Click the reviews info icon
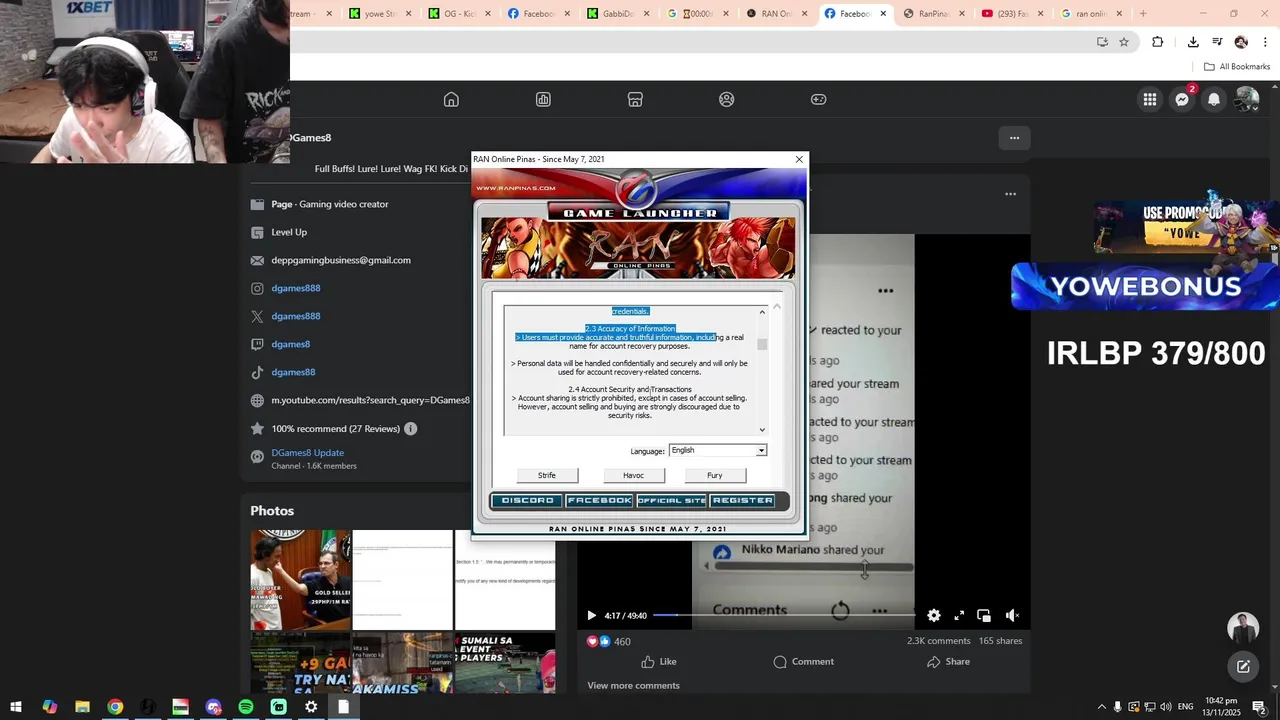1280x720 pixels. click(410, 428)
